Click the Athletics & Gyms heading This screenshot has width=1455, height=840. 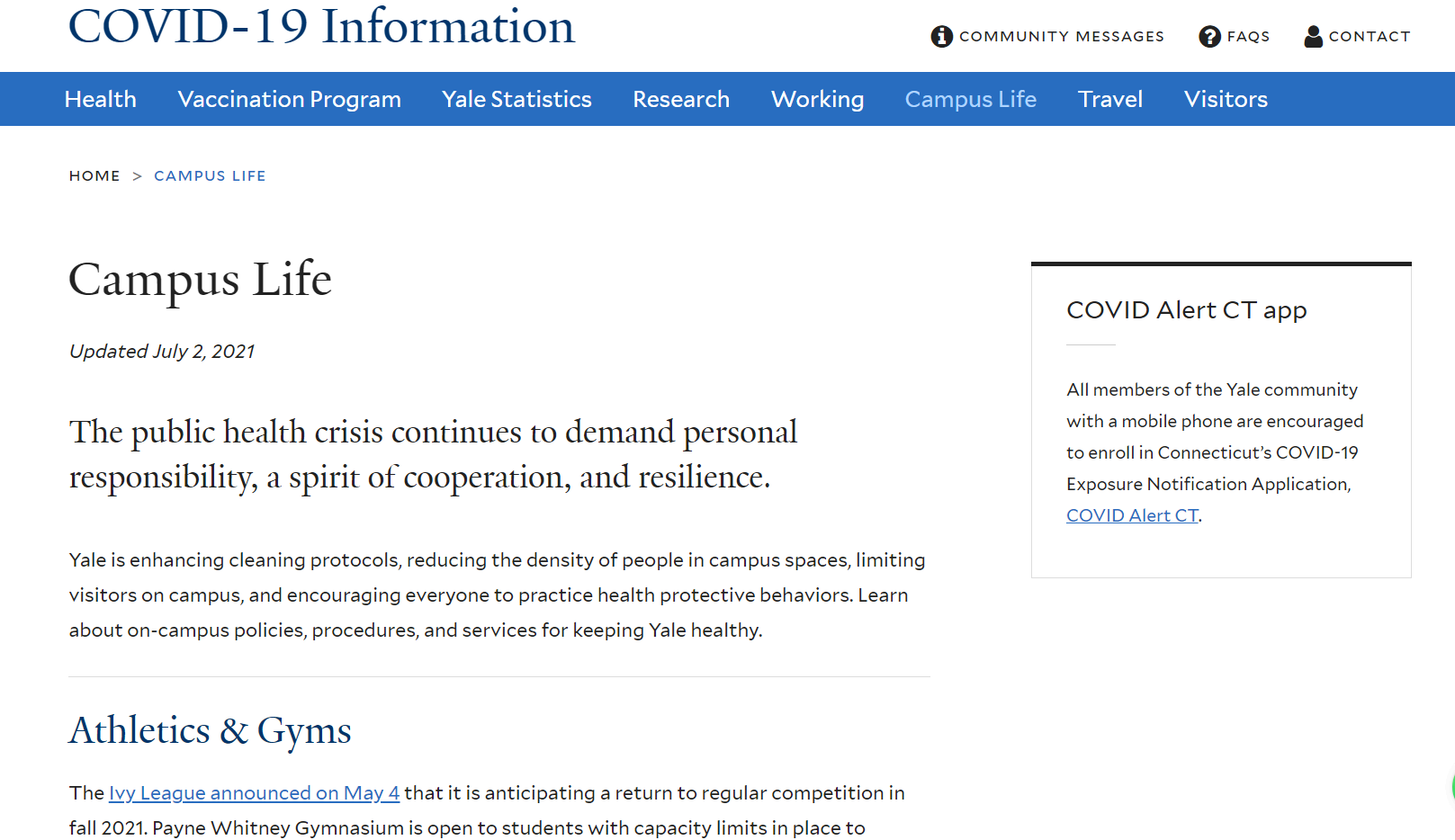coord(211,730)
